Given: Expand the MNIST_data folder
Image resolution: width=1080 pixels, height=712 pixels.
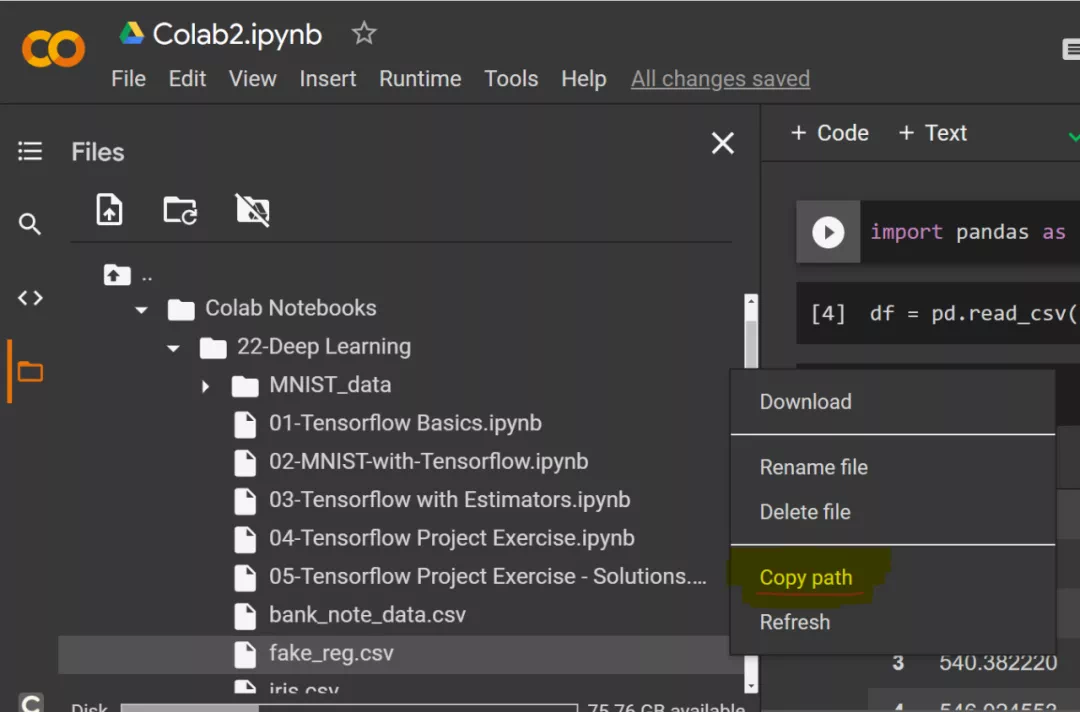Looking at the screenshot, I should coord(206,386).
